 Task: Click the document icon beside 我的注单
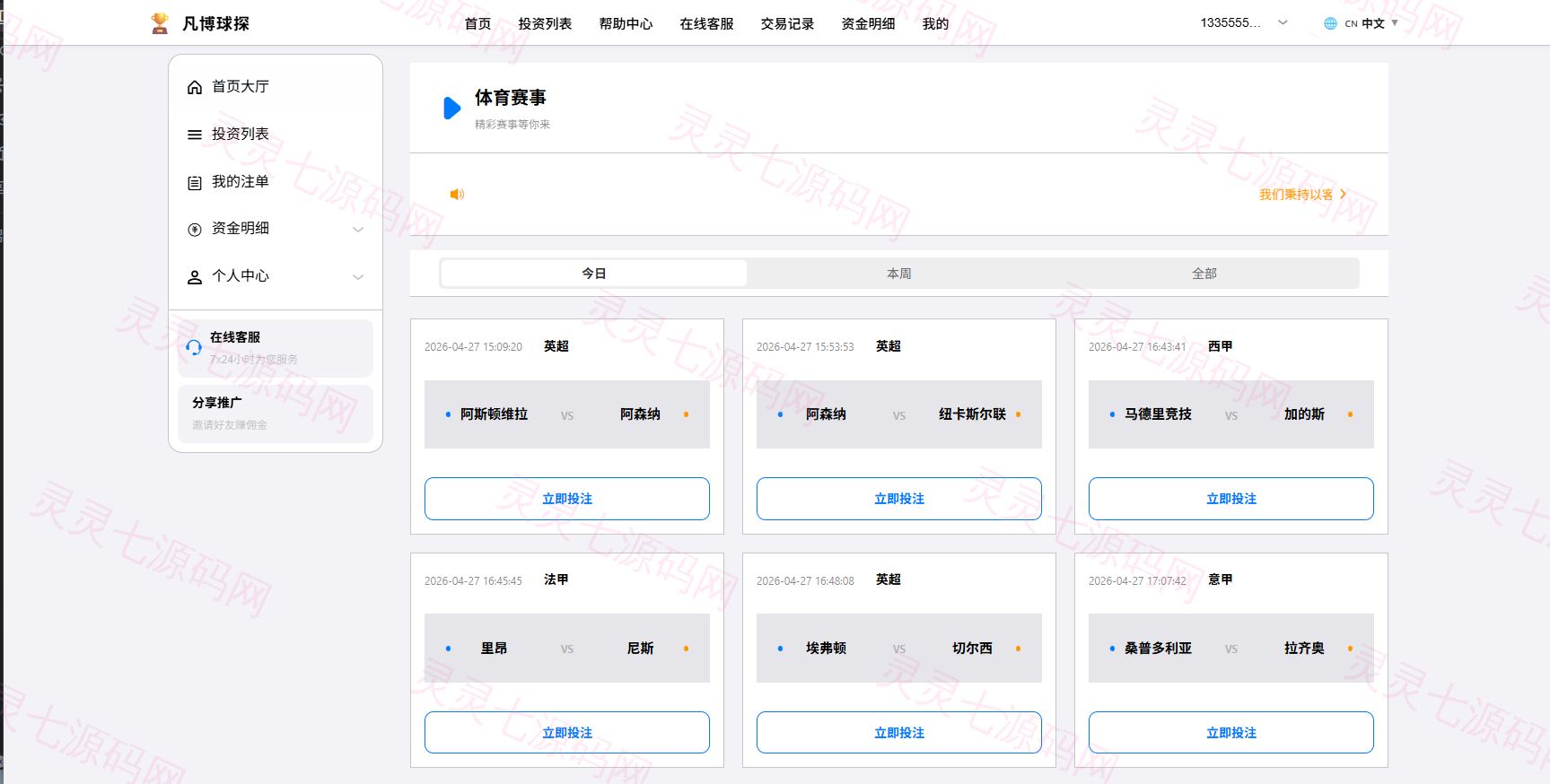pos(194,182)
